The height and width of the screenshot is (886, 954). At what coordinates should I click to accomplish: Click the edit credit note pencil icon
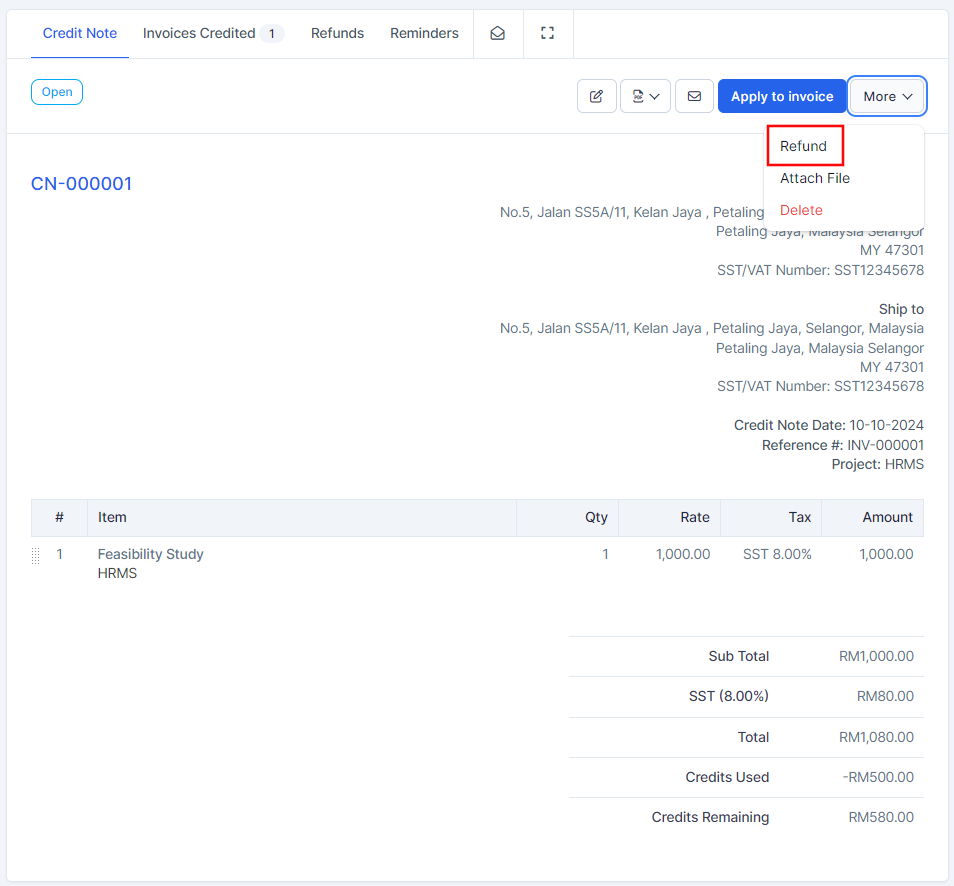(x=597, y=97)
